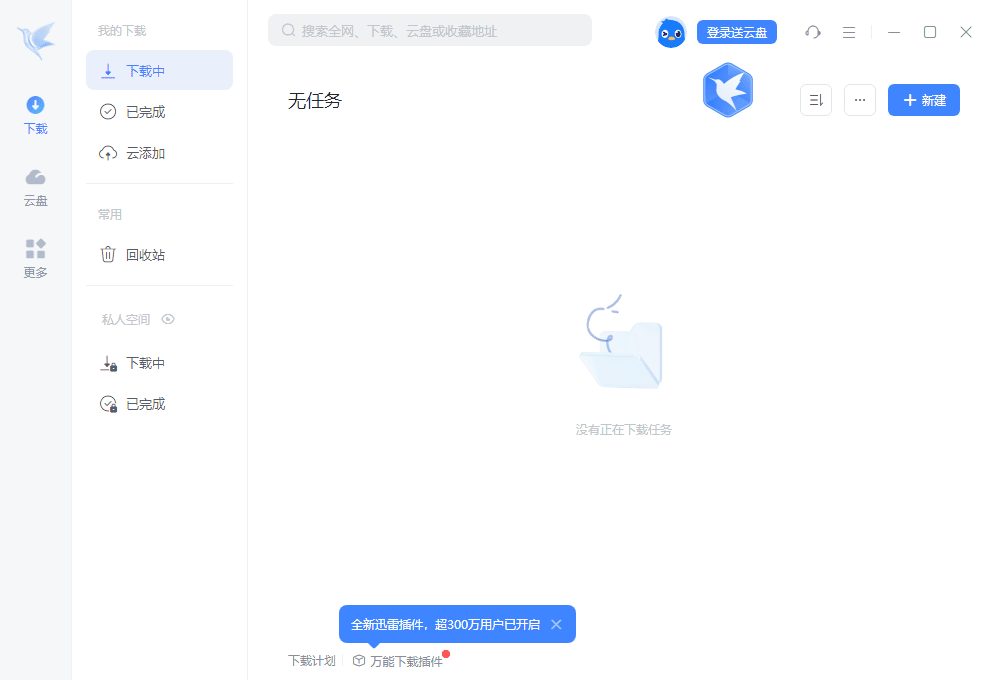Image resolution: width=1000 pixels, height=680 pixels.
Task: Click the magnifier icon in search bar
Action: 288,31
